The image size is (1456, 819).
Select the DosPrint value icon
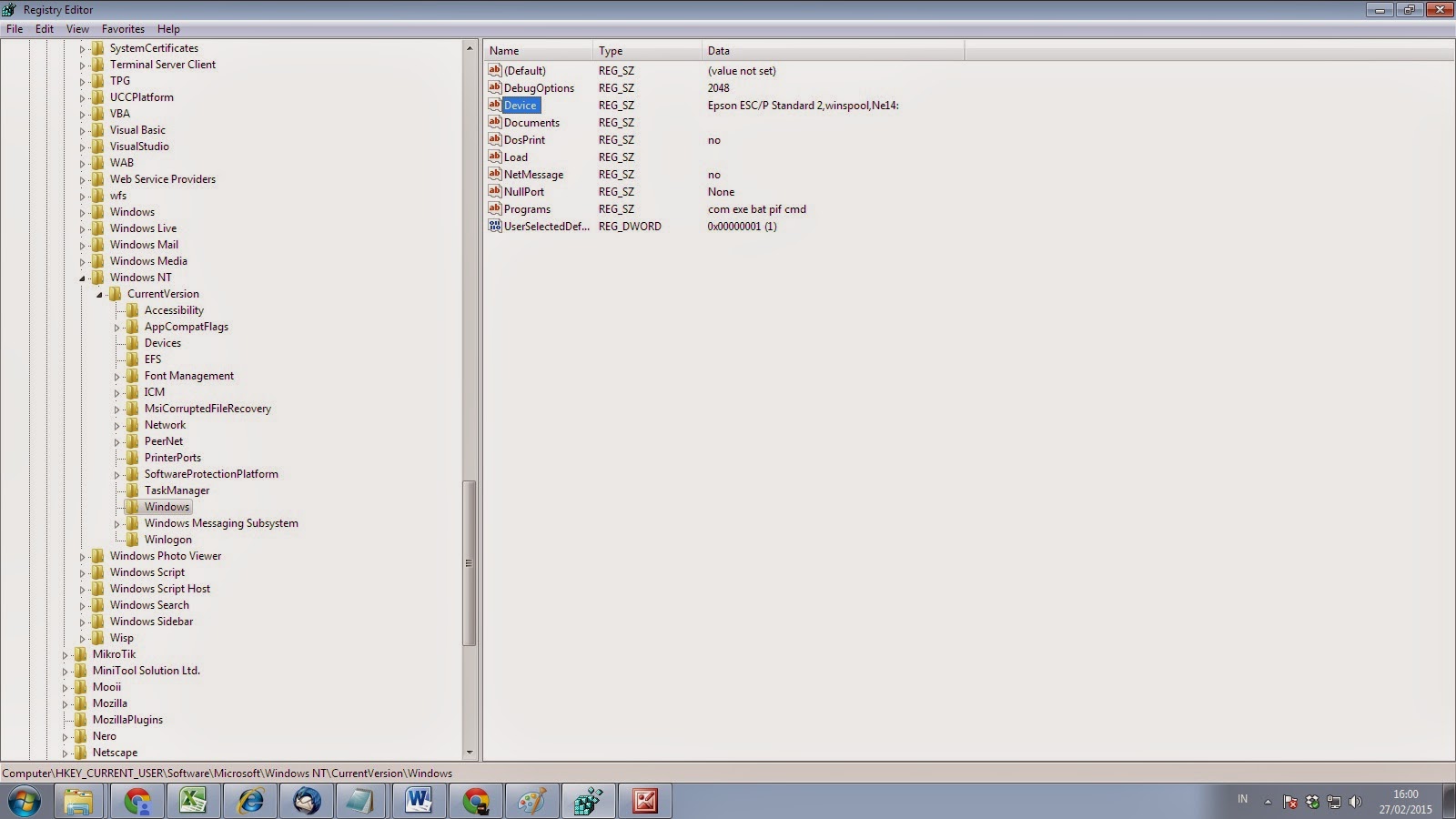[494, 139]
